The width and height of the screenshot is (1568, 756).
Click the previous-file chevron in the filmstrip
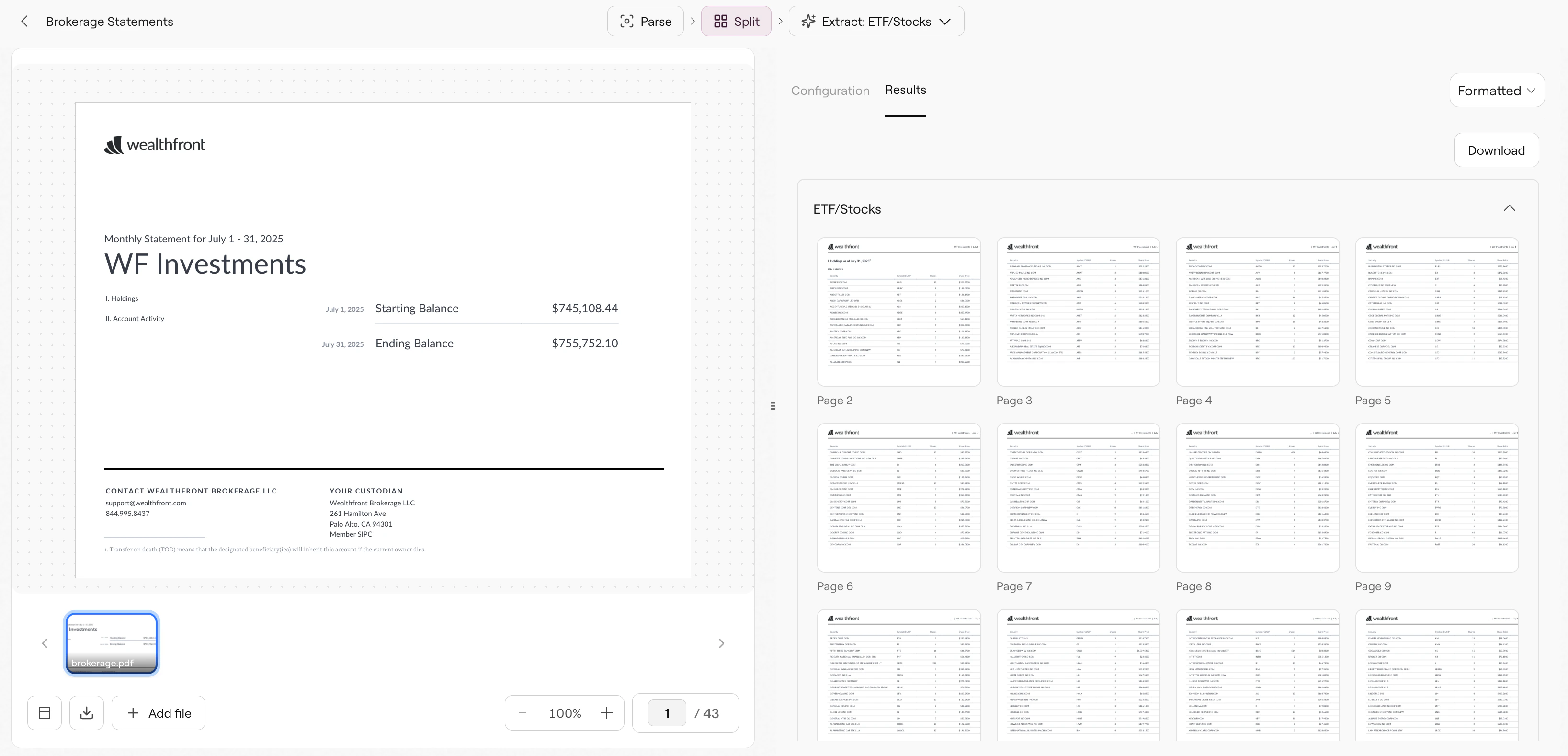tap(44, 643)
